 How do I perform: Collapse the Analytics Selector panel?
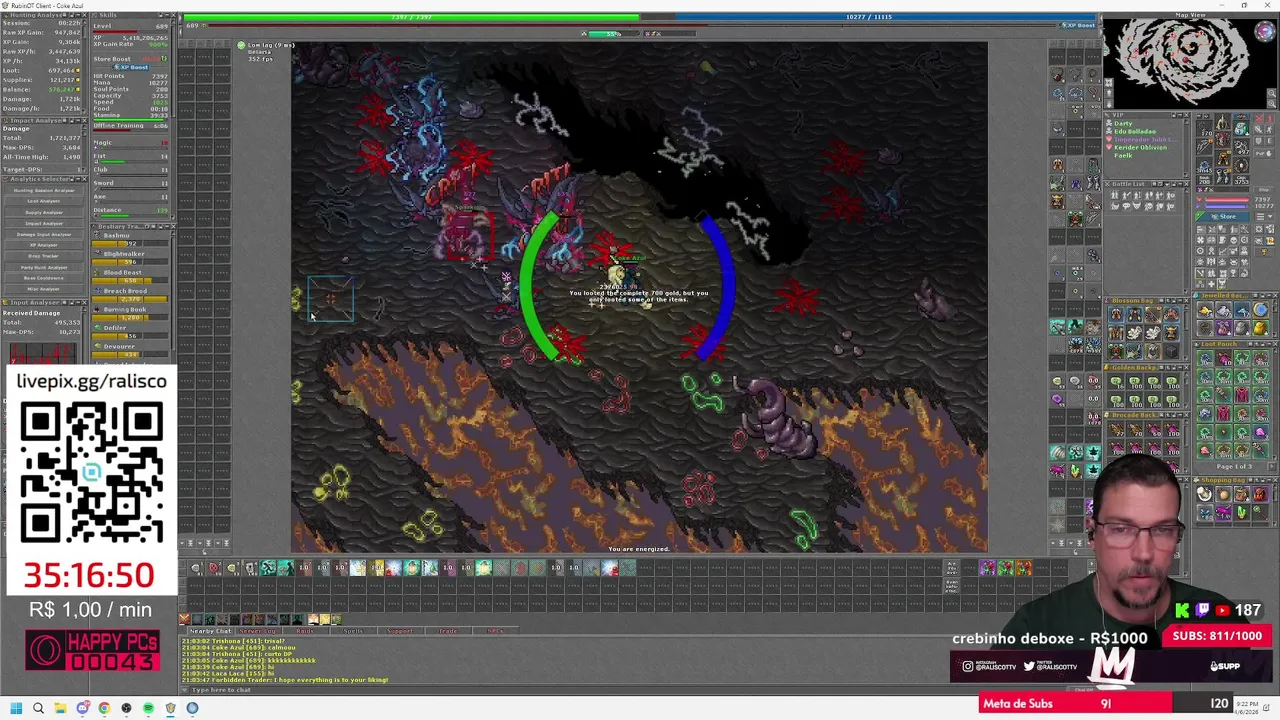tap(78, 179)
